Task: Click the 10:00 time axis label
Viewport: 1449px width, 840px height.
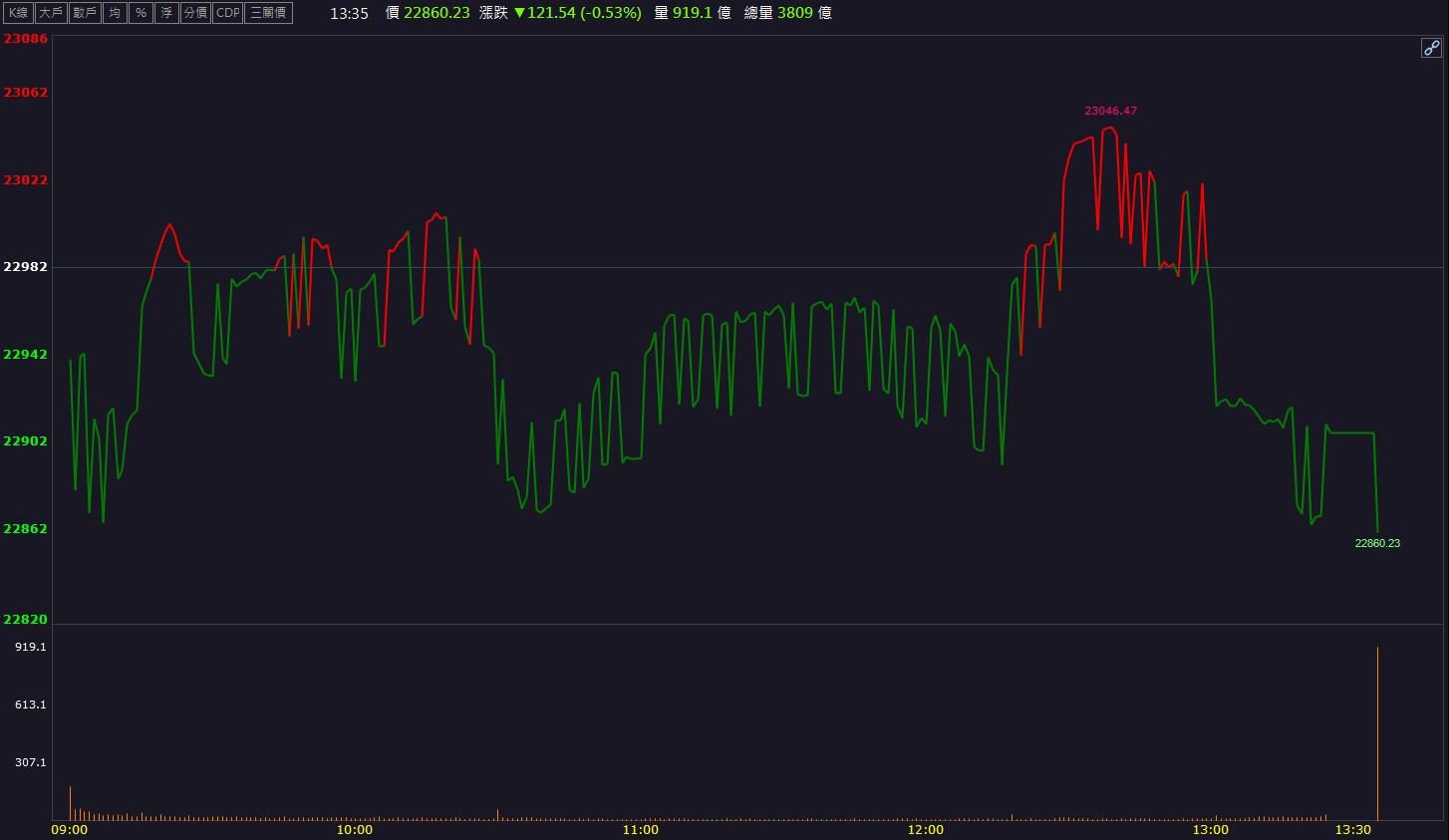Action: [355, 829]
